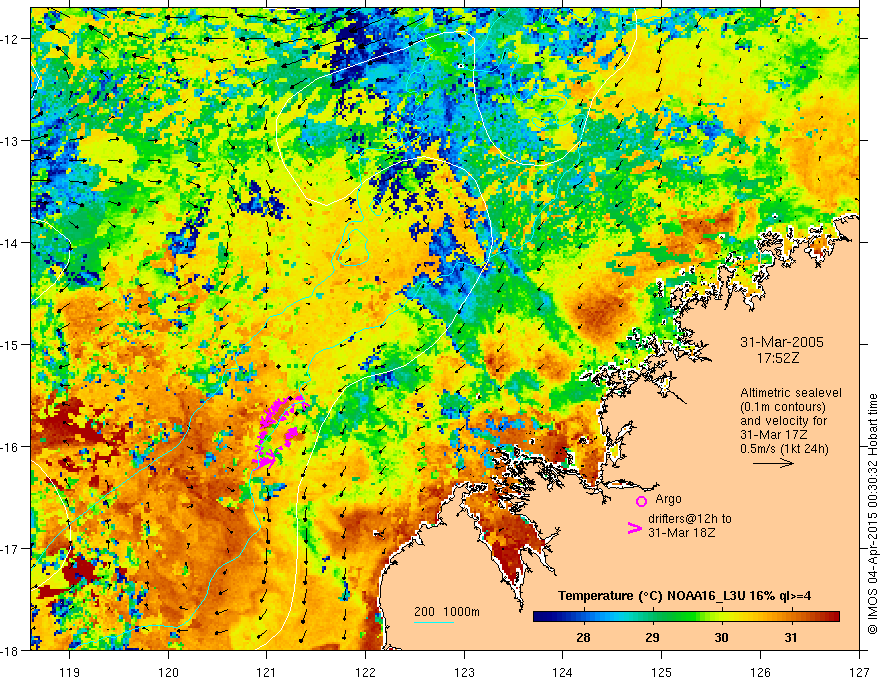Click longitude axis label 119
This screenshot has height=680, width=880.
point(70,672)
